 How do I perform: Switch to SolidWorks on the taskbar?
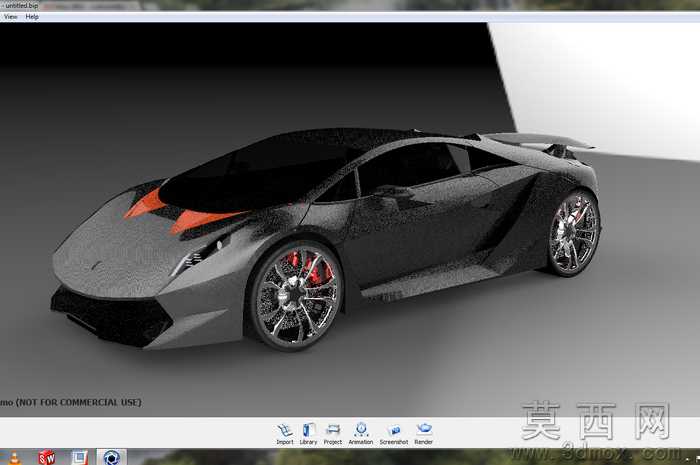tap(46, 458)
